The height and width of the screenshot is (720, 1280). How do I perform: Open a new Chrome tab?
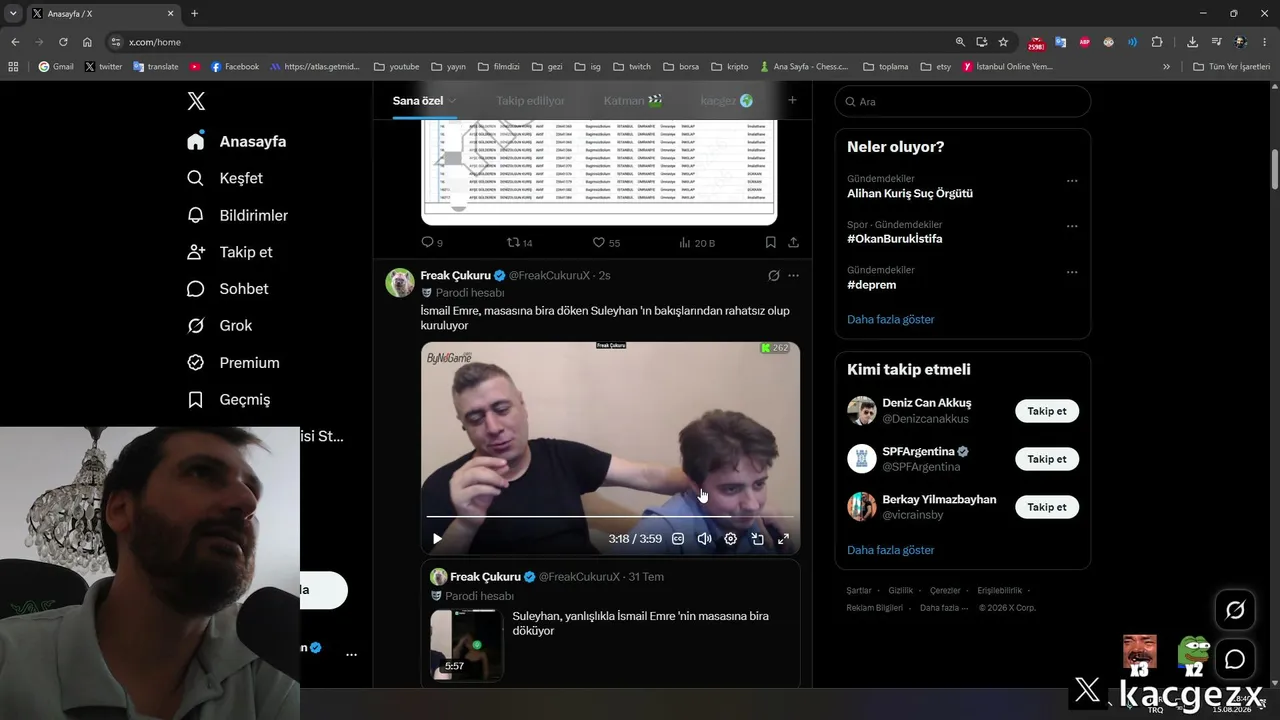[x=194, y=13]
